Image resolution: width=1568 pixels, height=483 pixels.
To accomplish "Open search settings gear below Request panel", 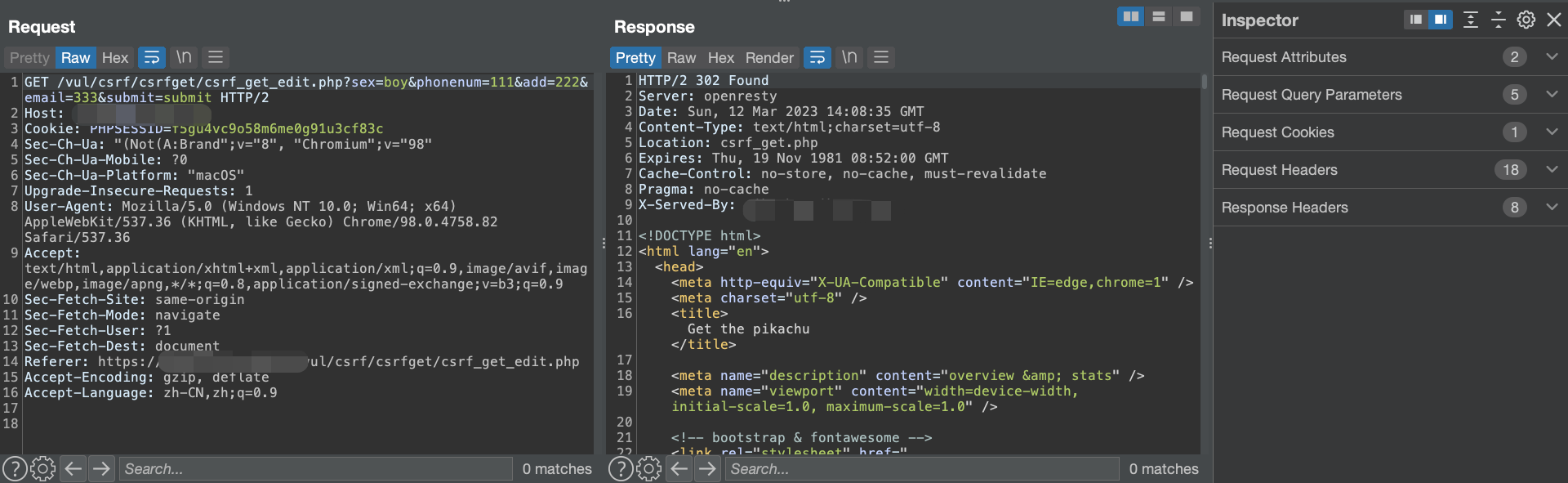I will (42, 469).
